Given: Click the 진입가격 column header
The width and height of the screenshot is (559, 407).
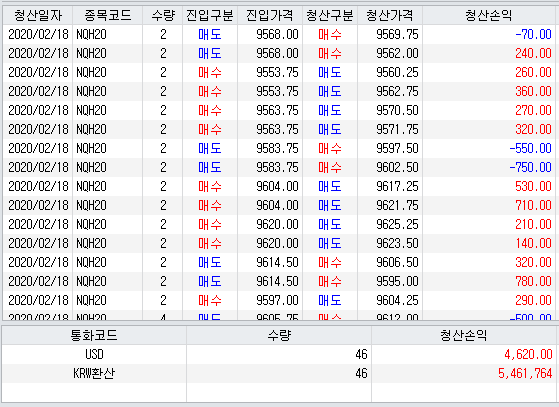Looking at the screenshot, I should coord(270,15).
